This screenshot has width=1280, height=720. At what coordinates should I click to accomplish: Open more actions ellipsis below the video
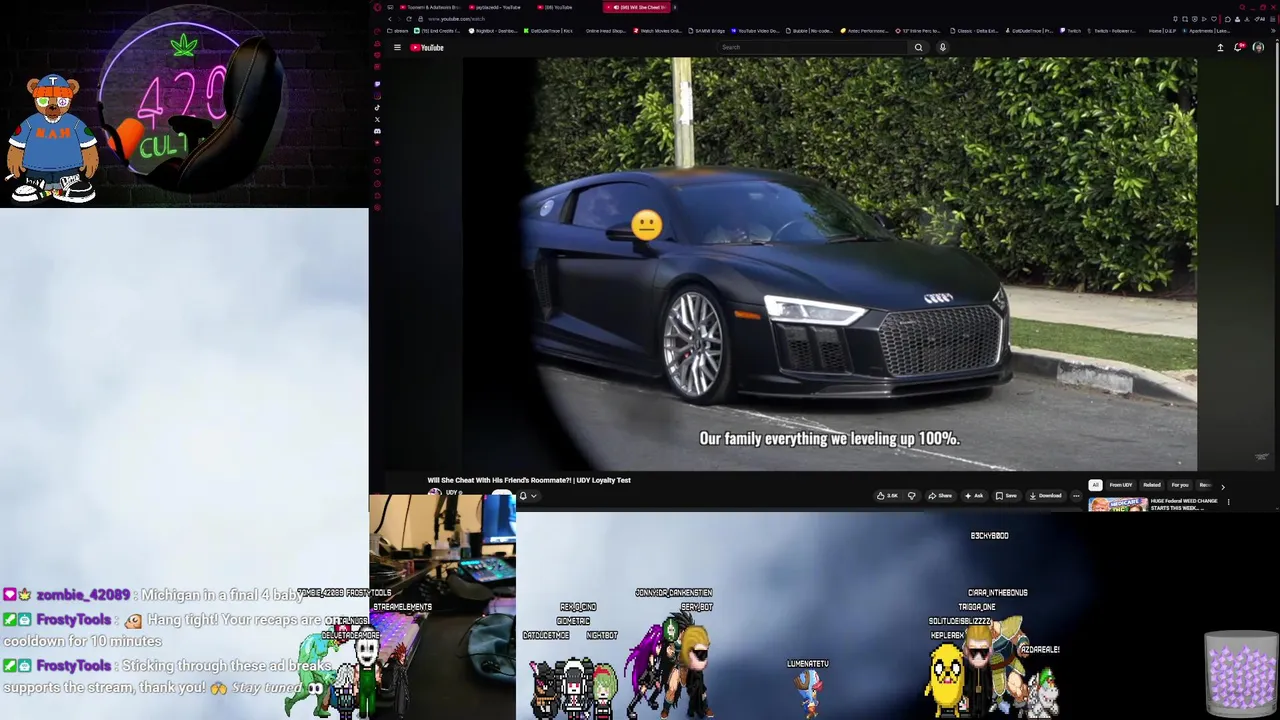[1076, 496]
